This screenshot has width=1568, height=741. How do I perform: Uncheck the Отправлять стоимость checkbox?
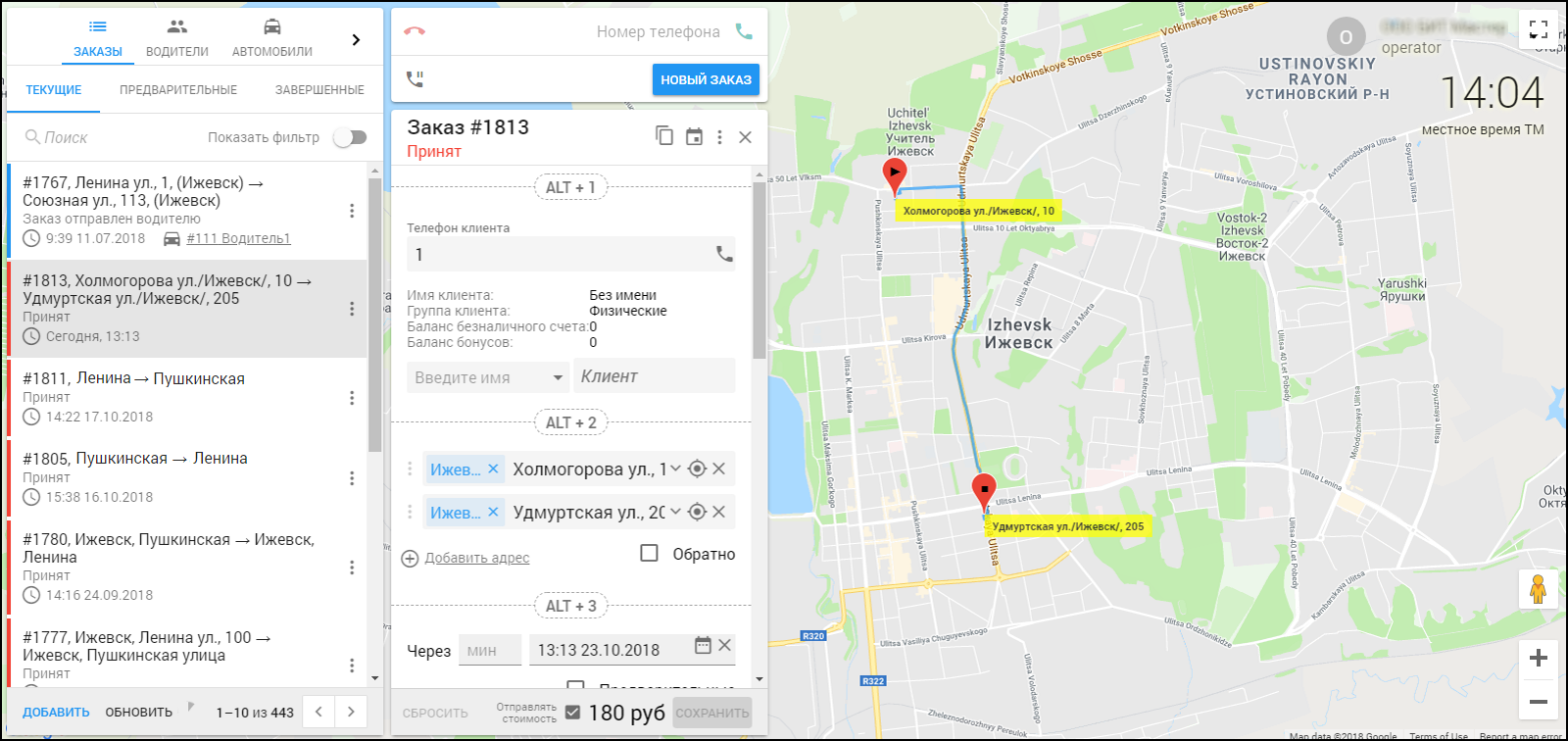[x=572, y=713]
